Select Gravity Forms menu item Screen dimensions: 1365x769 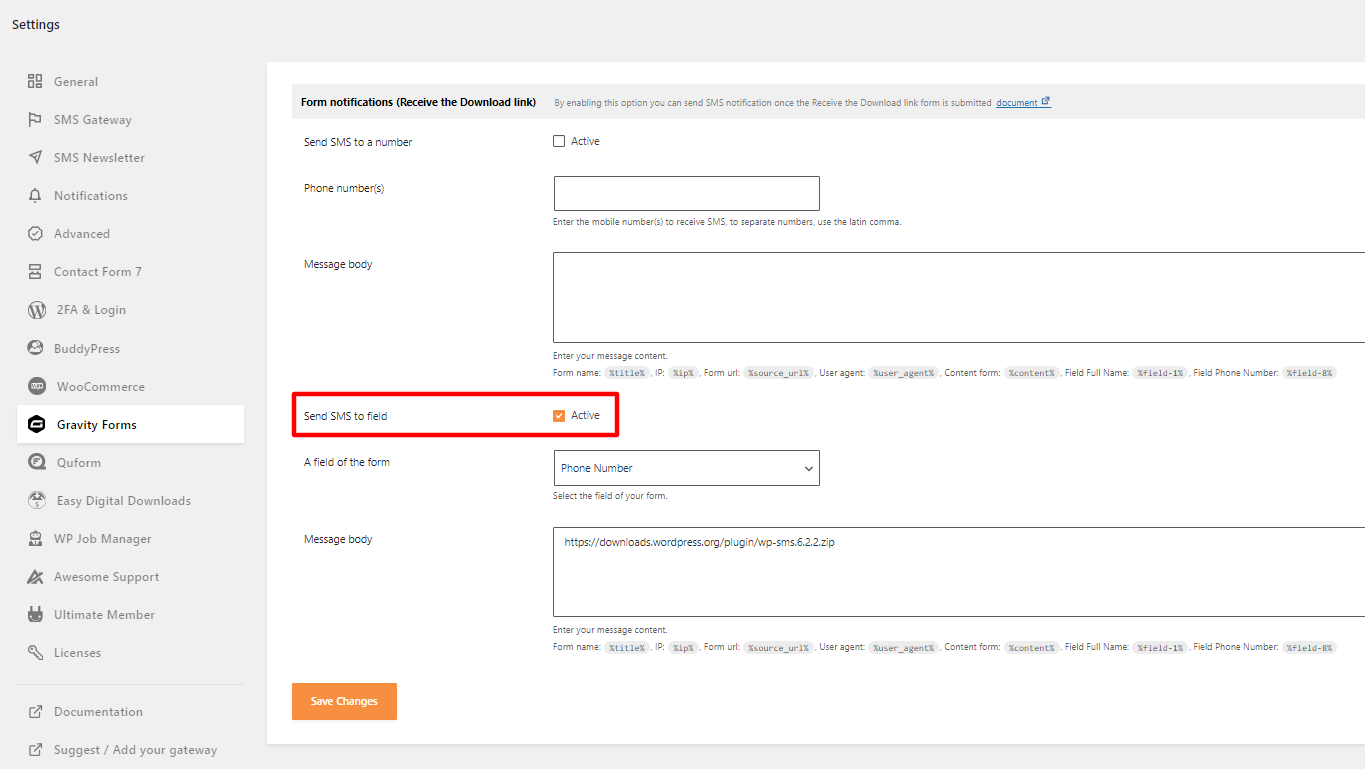pos(130,424)
